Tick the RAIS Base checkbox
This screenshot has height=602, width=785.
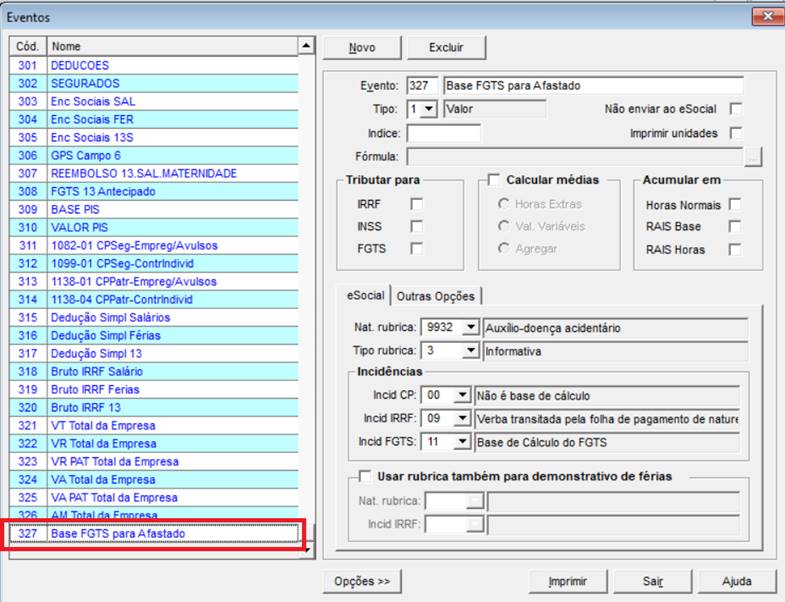click(x=735, y=227)
